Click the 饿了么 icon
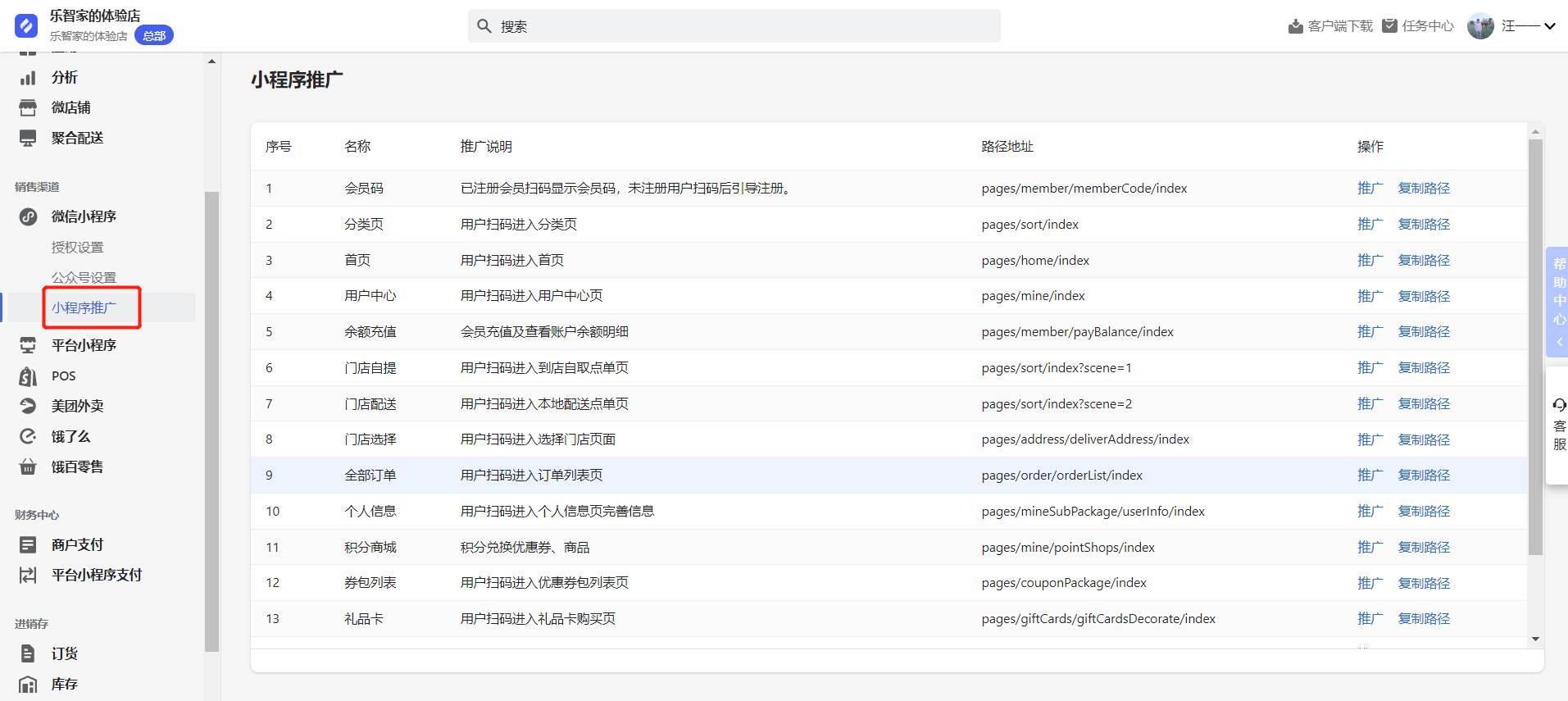1568x701 pixels. point(28,436)
